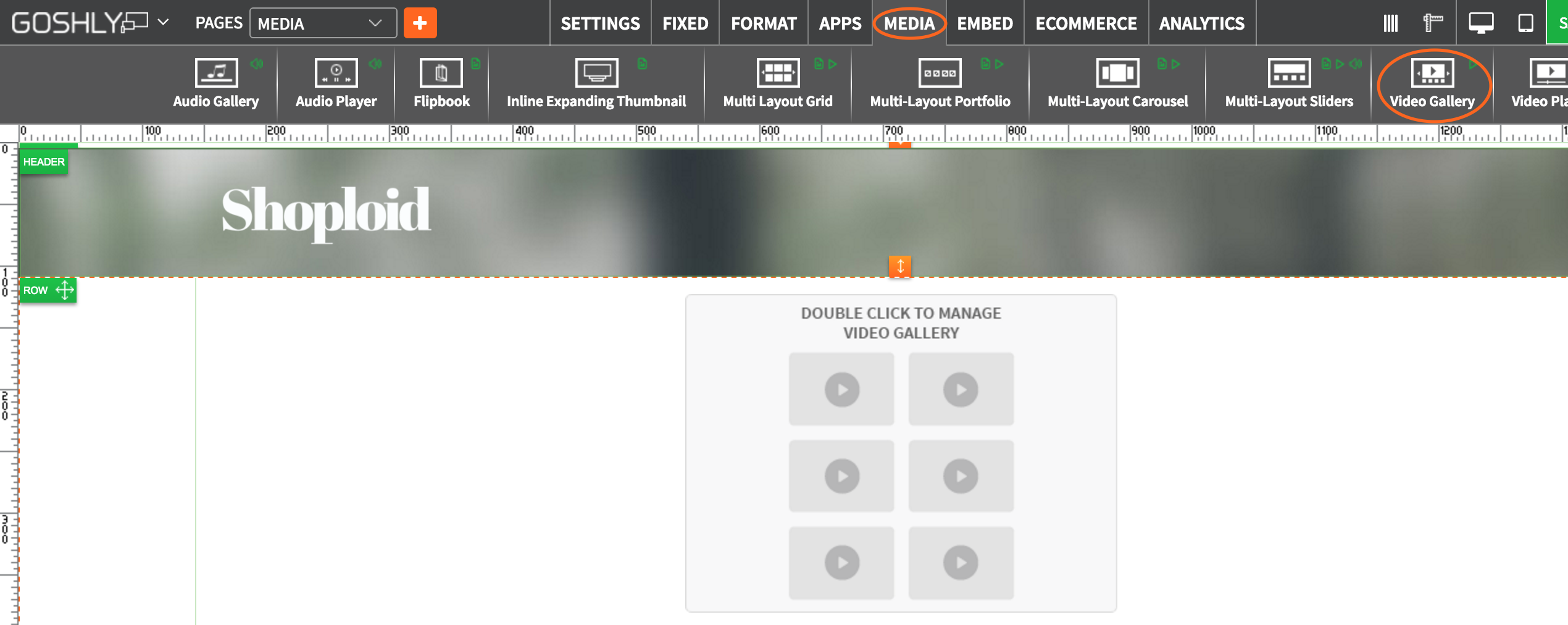1568x625 pixels.
Task: Click the green button at top right
Action: [1558, 22]
